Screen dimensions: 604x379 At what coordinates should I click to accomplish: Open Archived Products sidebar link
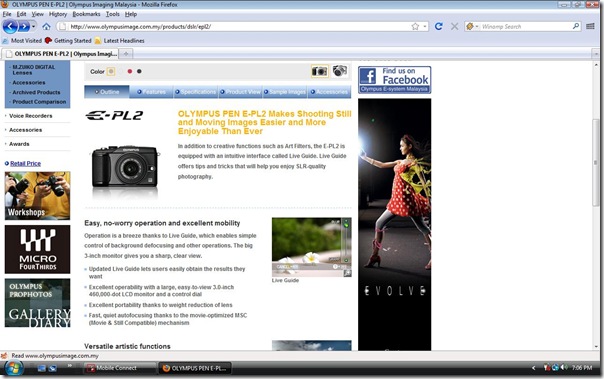pyautogui.click(x=36, y=92)
